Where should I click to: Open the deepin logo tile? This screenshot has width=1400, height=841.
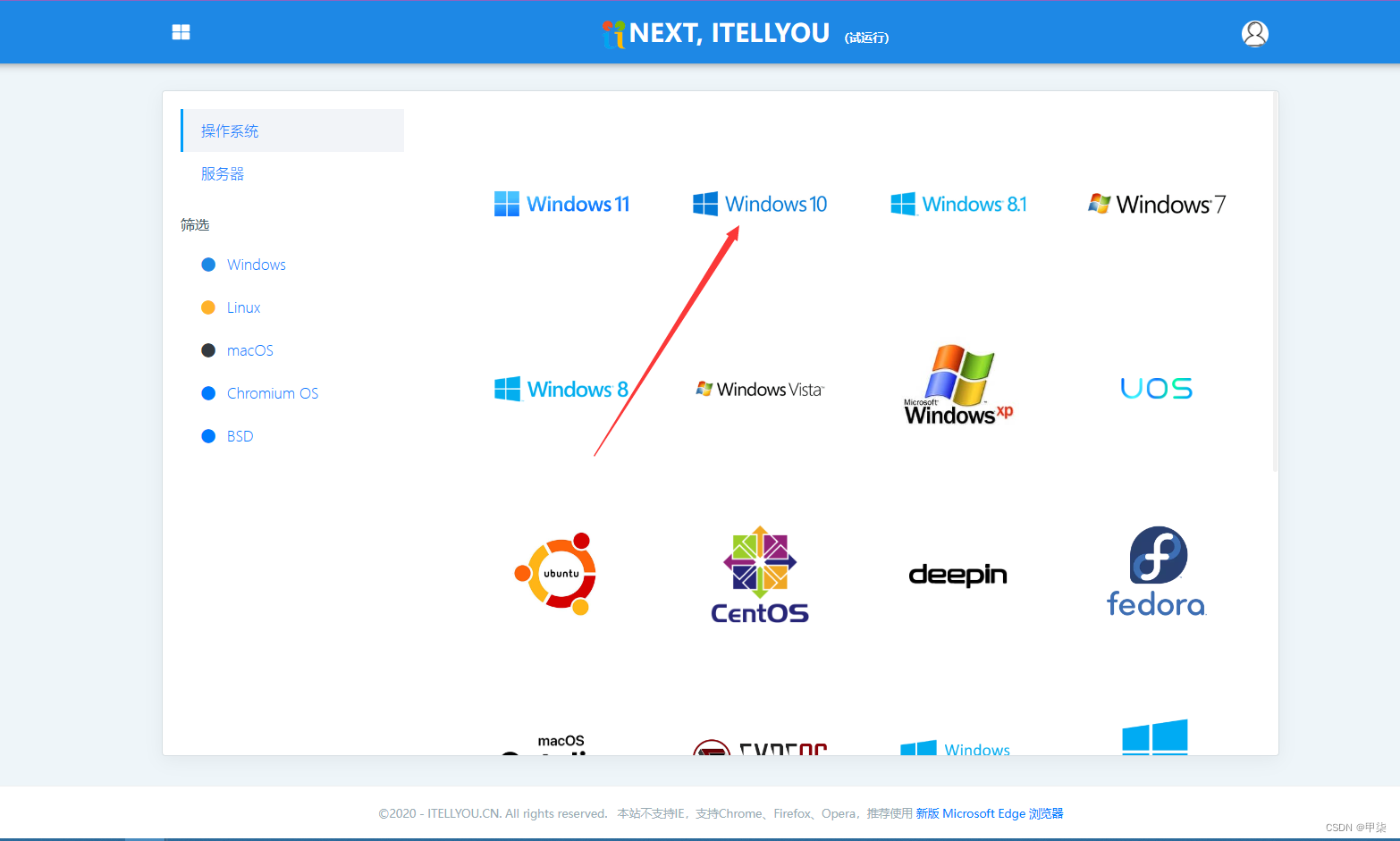pyautogui.click(x=958, y=575)
